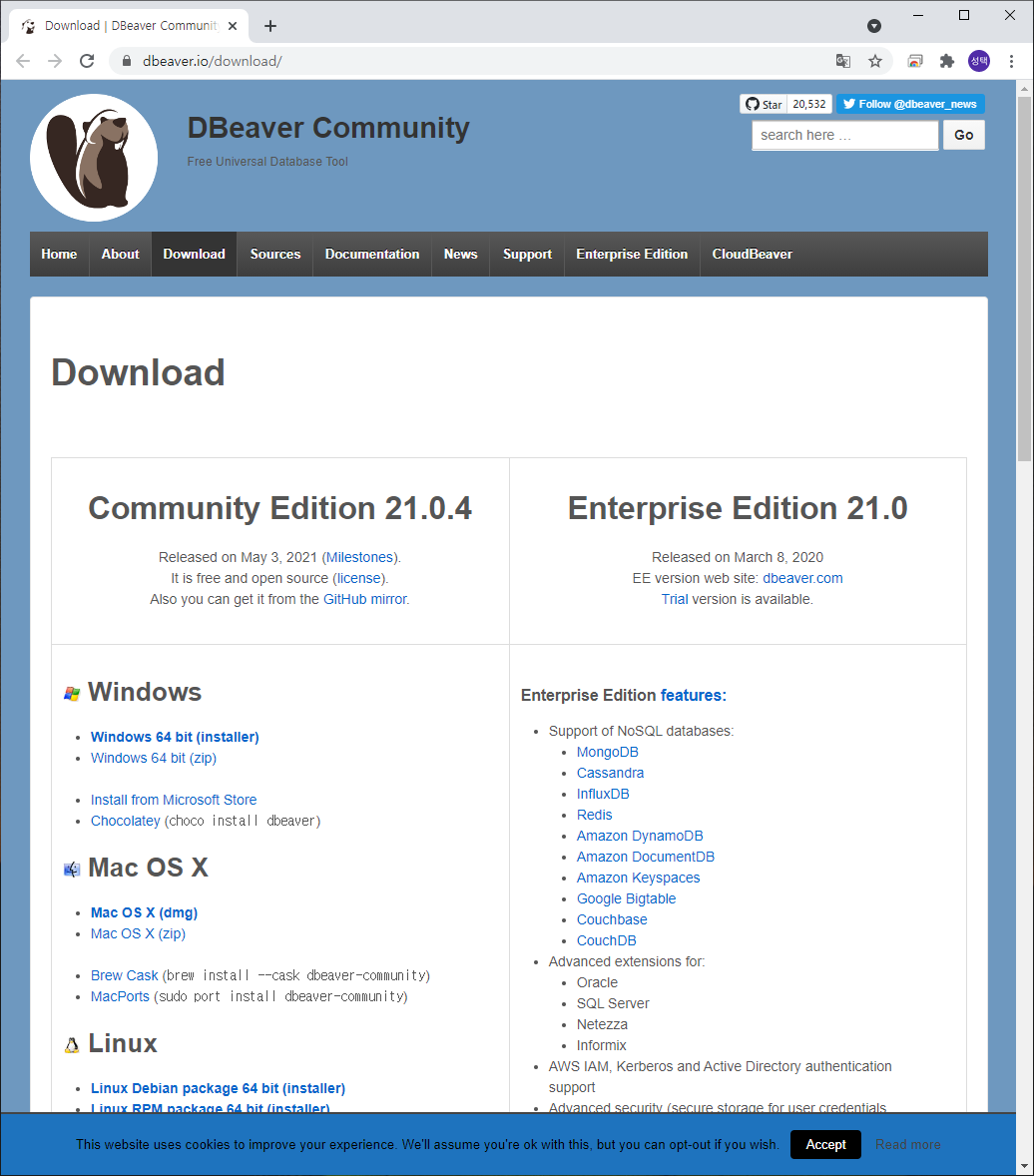Open the Couchbase link
Screen dimensions: 1034x1176
612,920
